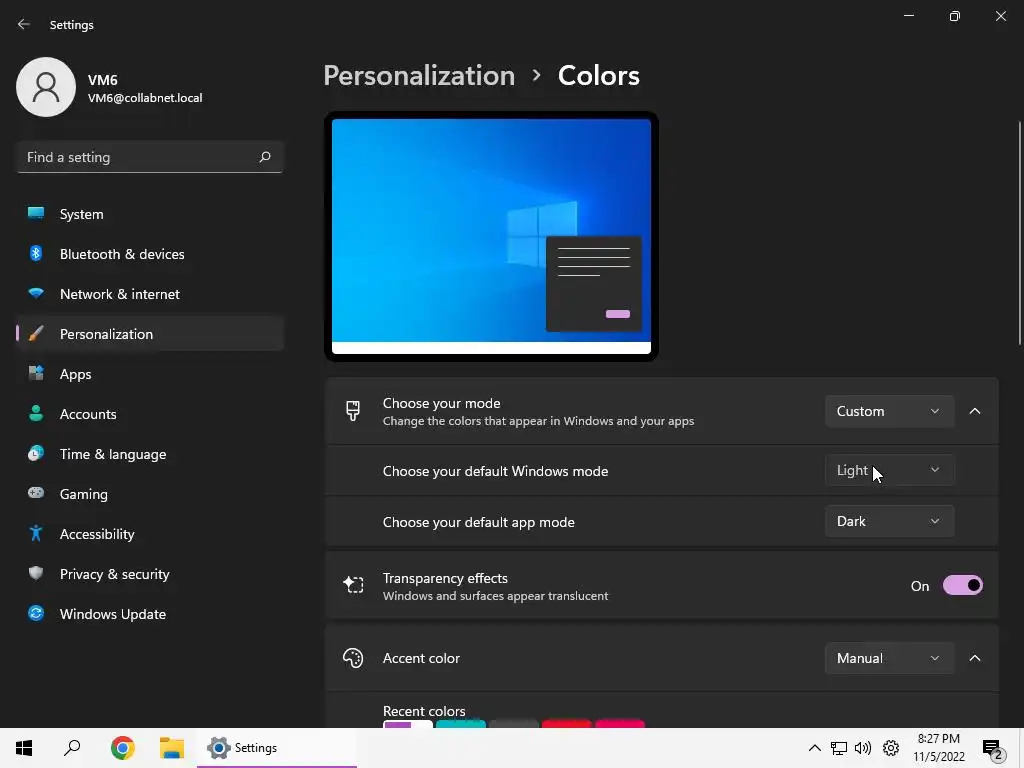Open Network & internet category

[150, 294]
